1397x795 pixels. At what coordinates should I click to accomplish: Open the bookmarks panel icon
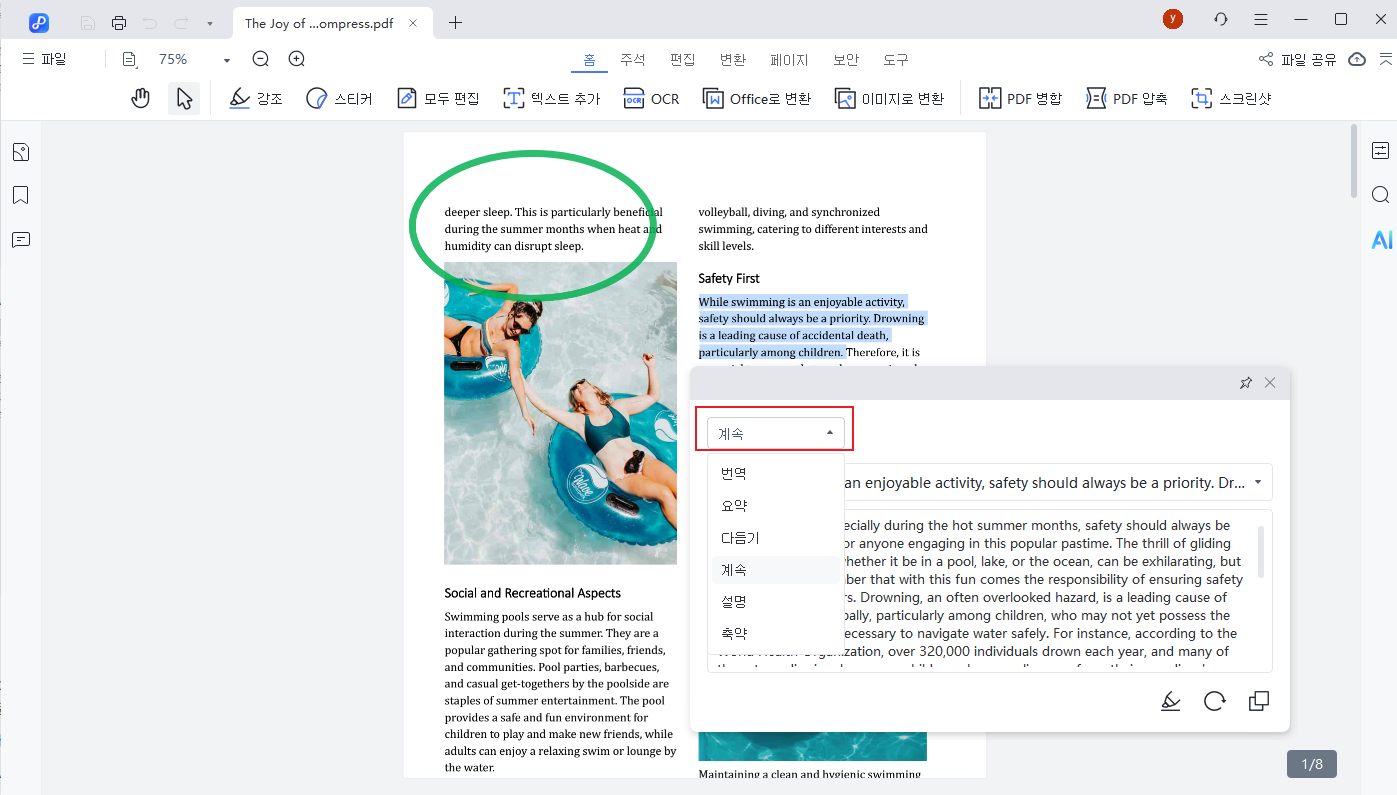20,195
